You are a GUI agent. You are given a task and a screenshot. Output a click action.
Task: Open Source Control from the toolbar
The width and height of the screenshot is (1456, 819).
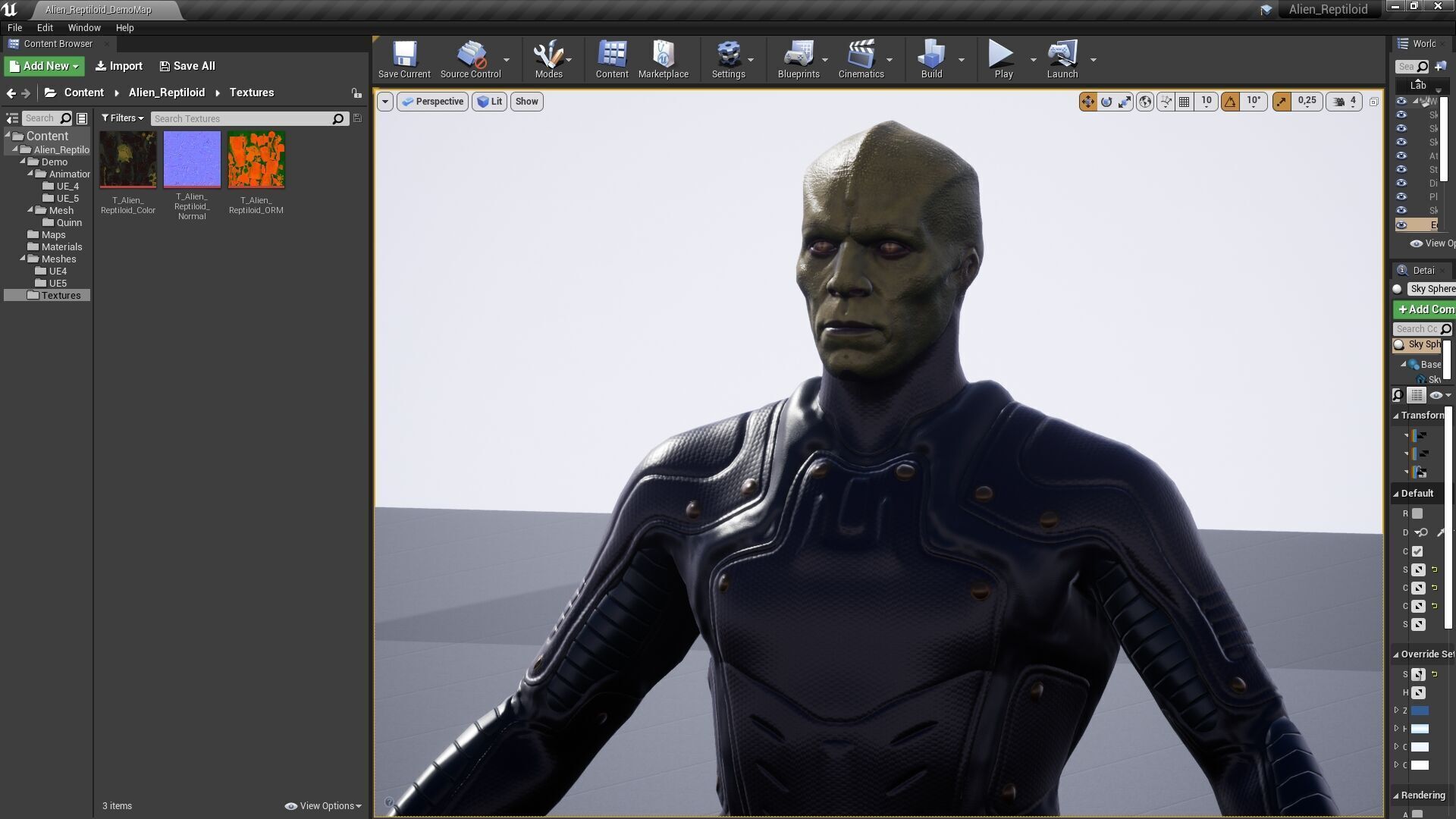pyautogui.click(x=470, y=59)
